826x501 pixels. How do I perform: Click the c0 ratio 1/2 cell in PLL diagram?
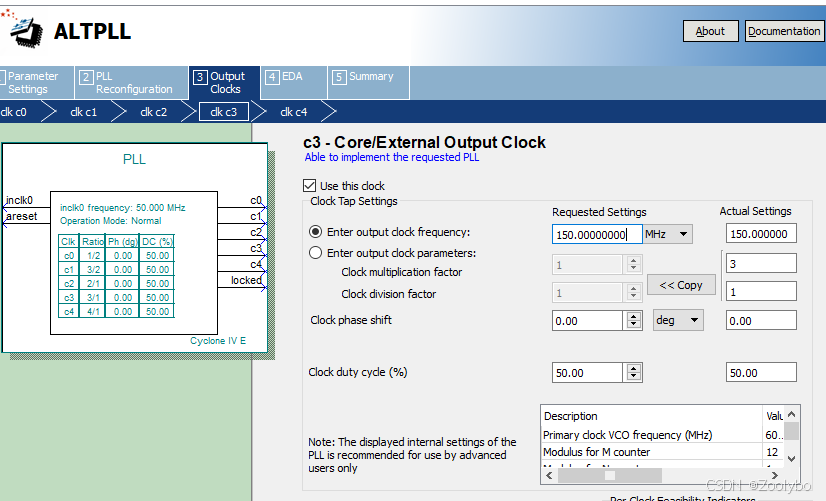pyautogui.click(x=93, y=256)
